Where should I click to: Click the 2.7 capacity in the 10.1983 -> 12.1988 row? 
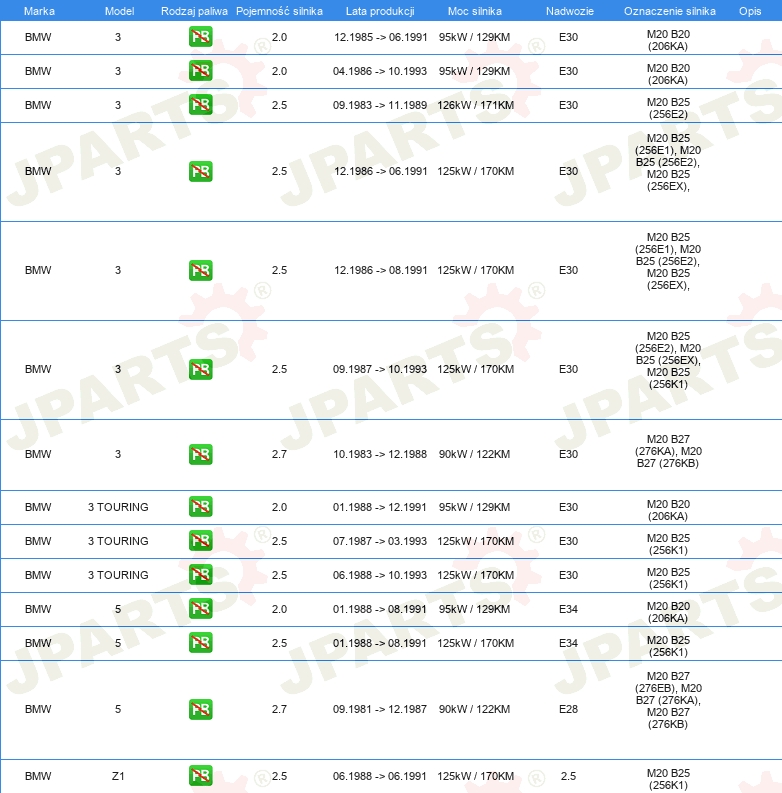coord(279,454)
